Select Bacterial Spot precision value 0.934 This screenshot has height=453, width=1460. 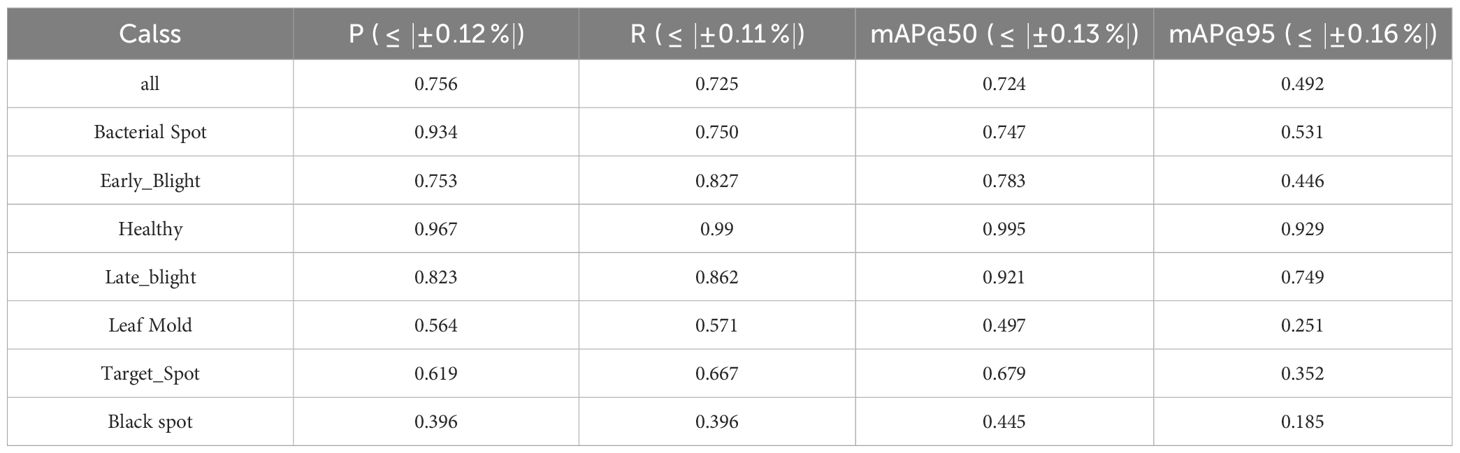(x=435, y=132)
